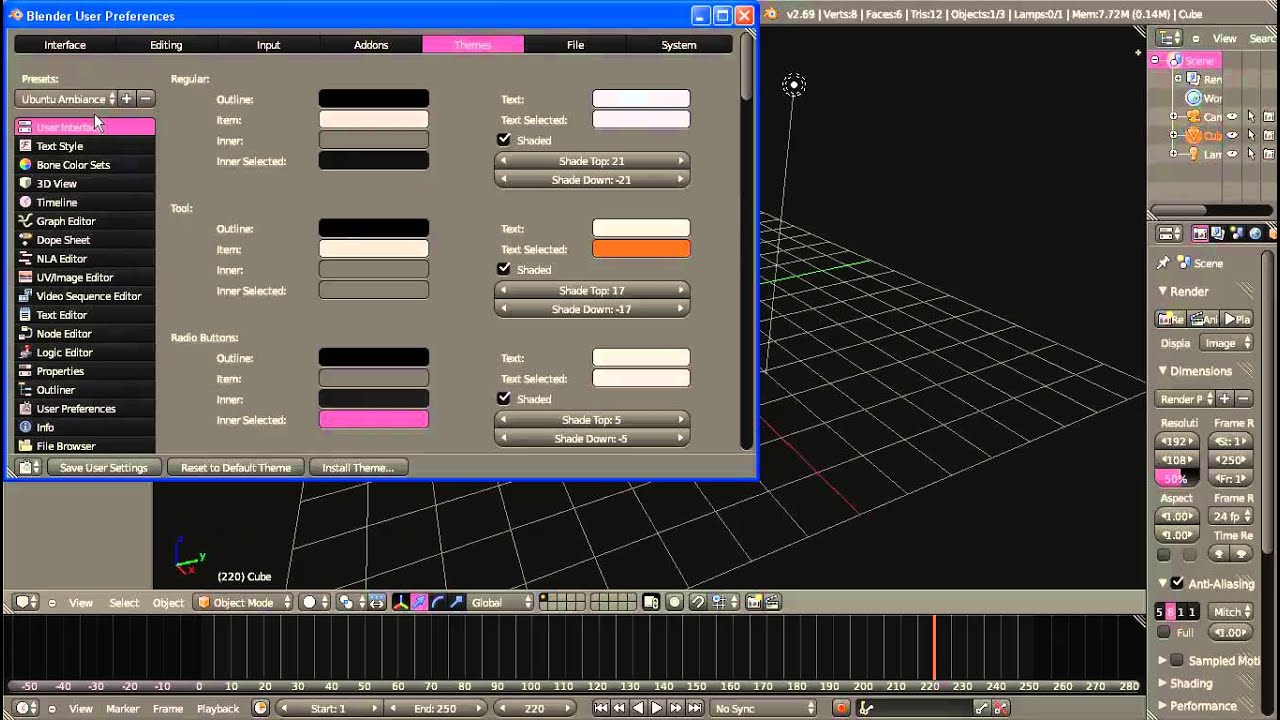Expand the Performance panel

[1163, 705]
